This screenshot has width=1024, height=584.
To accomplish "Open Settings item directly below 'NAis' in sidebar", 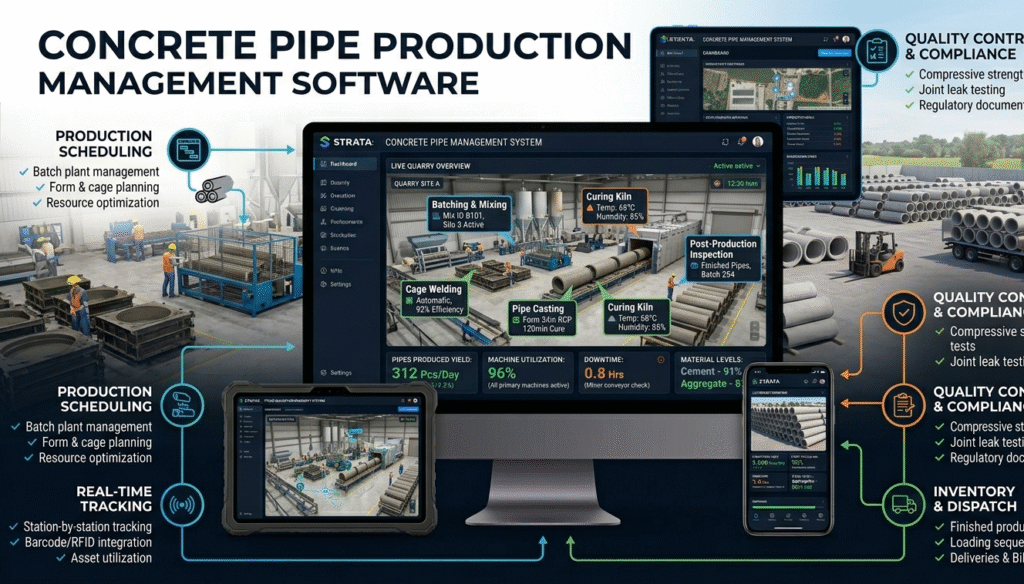I will pyautogui.click(x=336, y=284).
